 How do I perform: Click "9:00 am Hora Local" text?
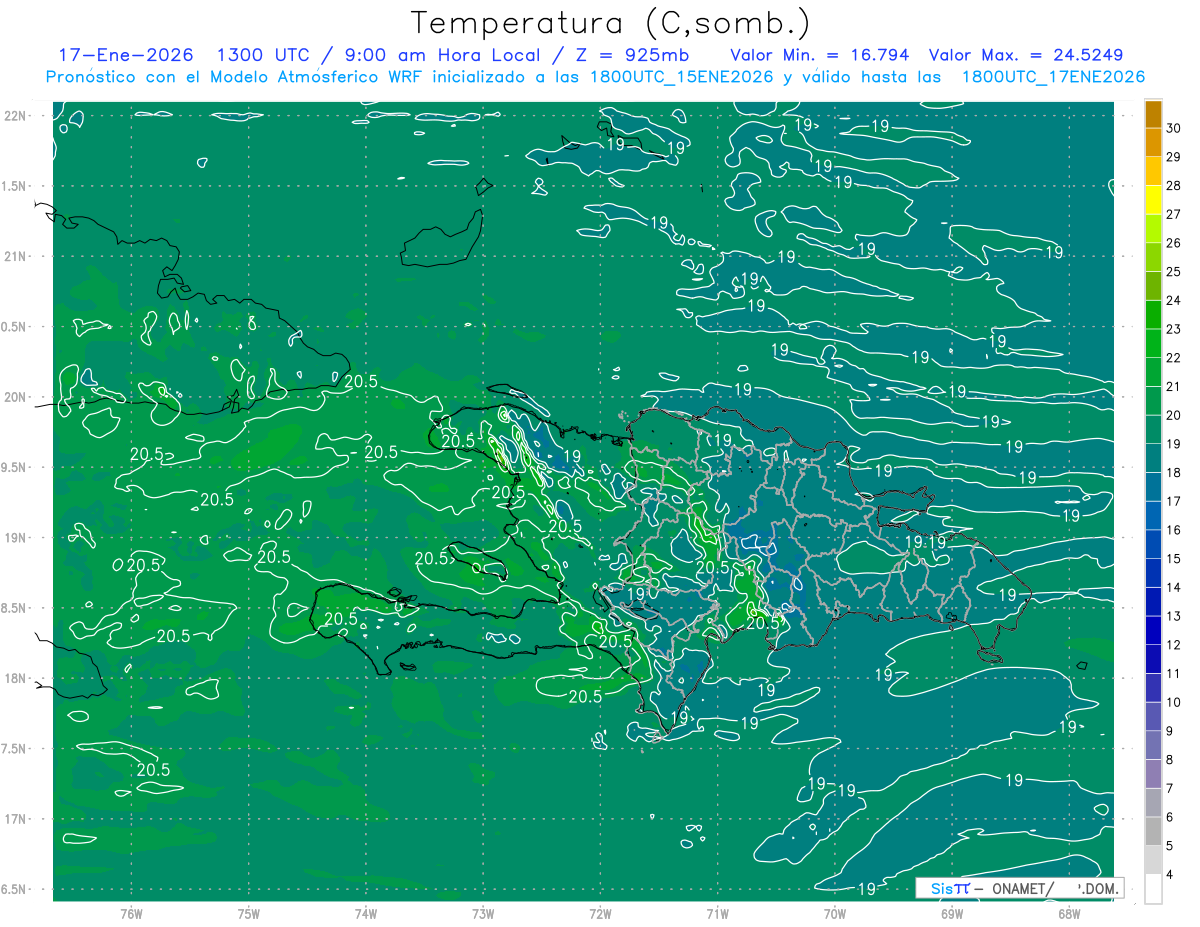[x=443, y=55]
